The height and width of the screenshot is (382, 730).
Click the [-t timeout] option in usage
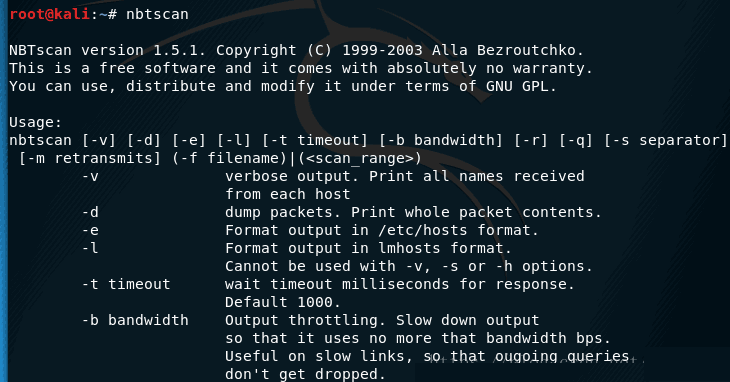coord(315,140)
